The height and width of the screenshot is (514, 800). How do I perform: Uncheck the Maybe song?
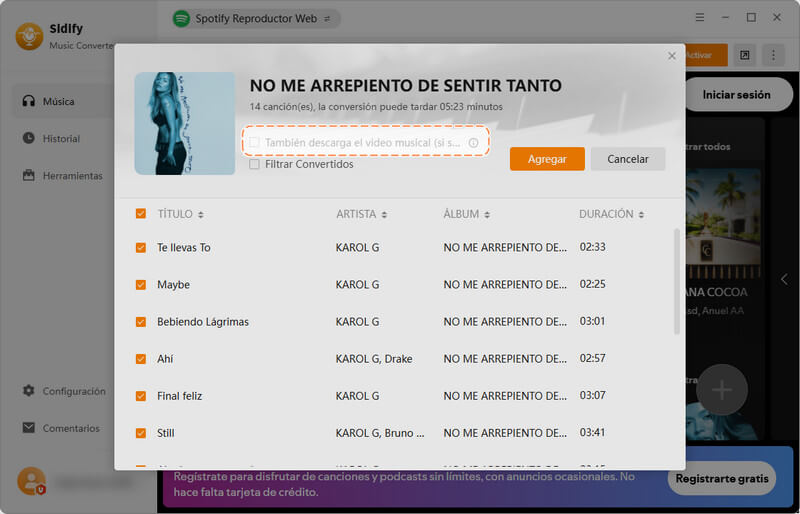[x=141, y=285]
